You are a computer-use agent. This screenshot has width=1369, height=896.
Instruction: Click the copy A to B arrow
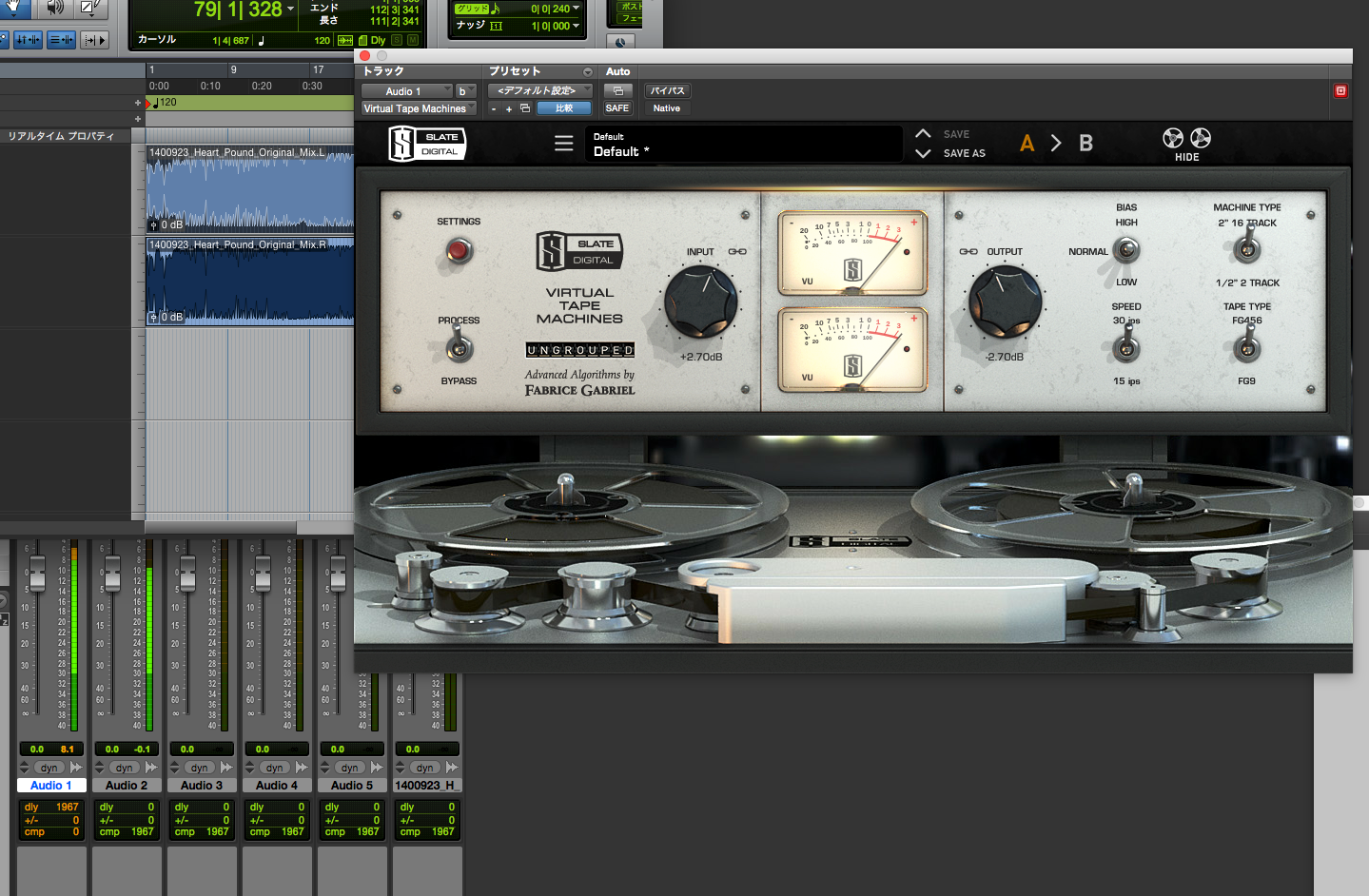pos(1056,143)
